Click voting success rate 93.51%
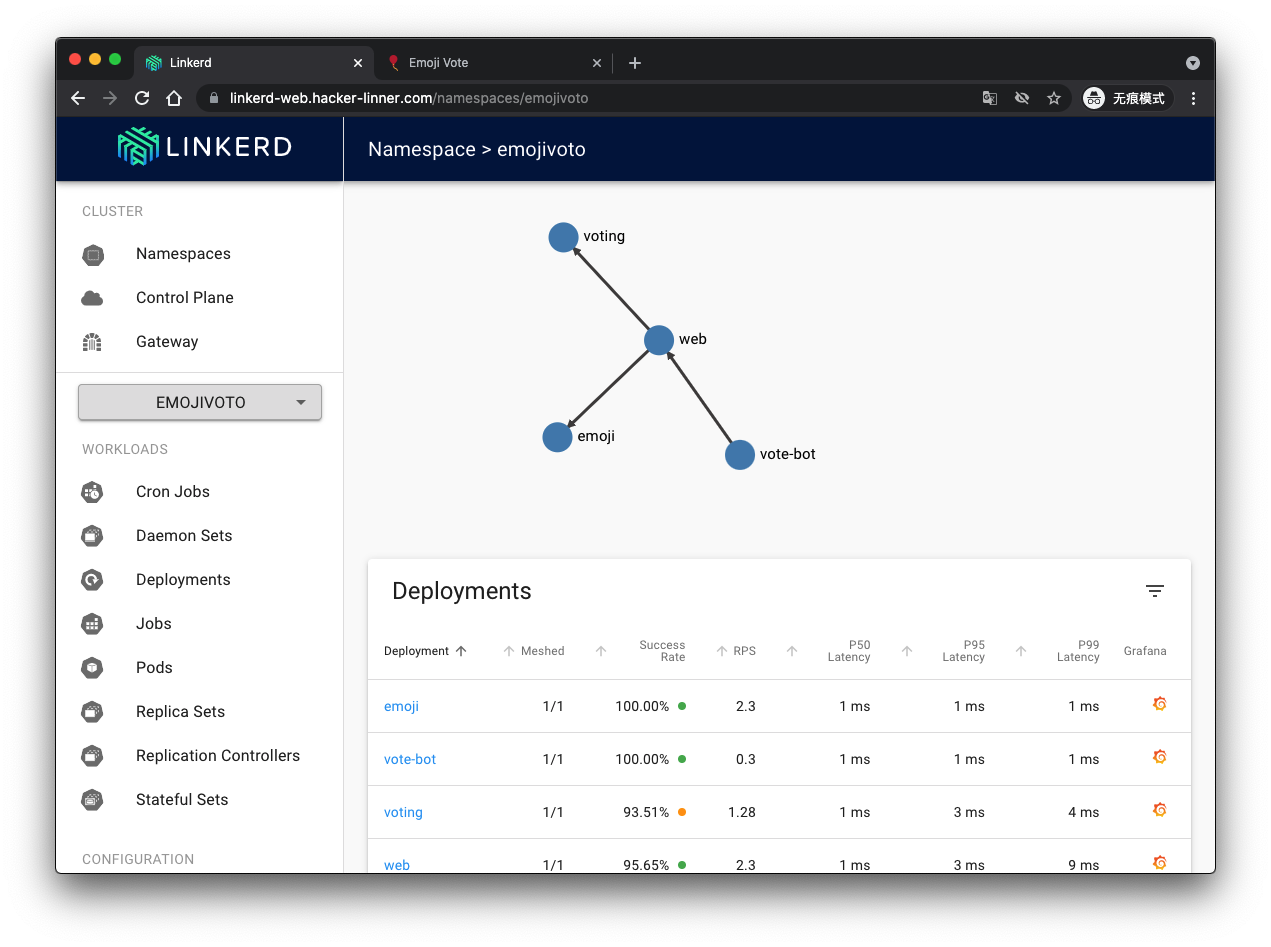Image resolution: width=1271 pixels, height=947 pixels. (646, 812)
